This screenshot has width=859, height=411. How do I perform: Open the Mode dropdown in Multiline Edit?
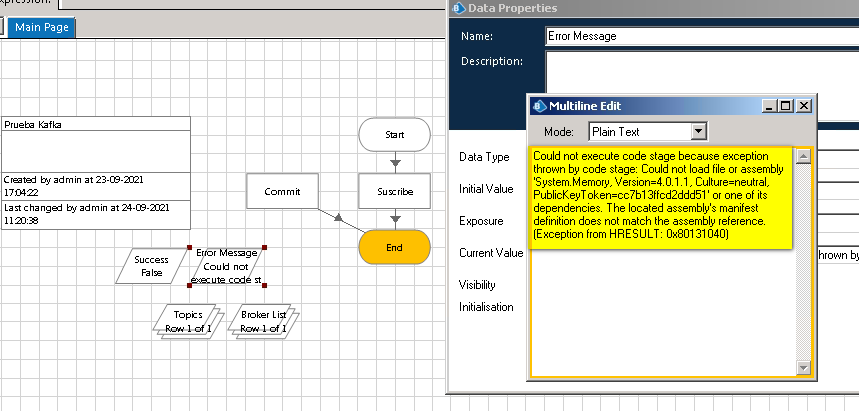pos(699,131)
